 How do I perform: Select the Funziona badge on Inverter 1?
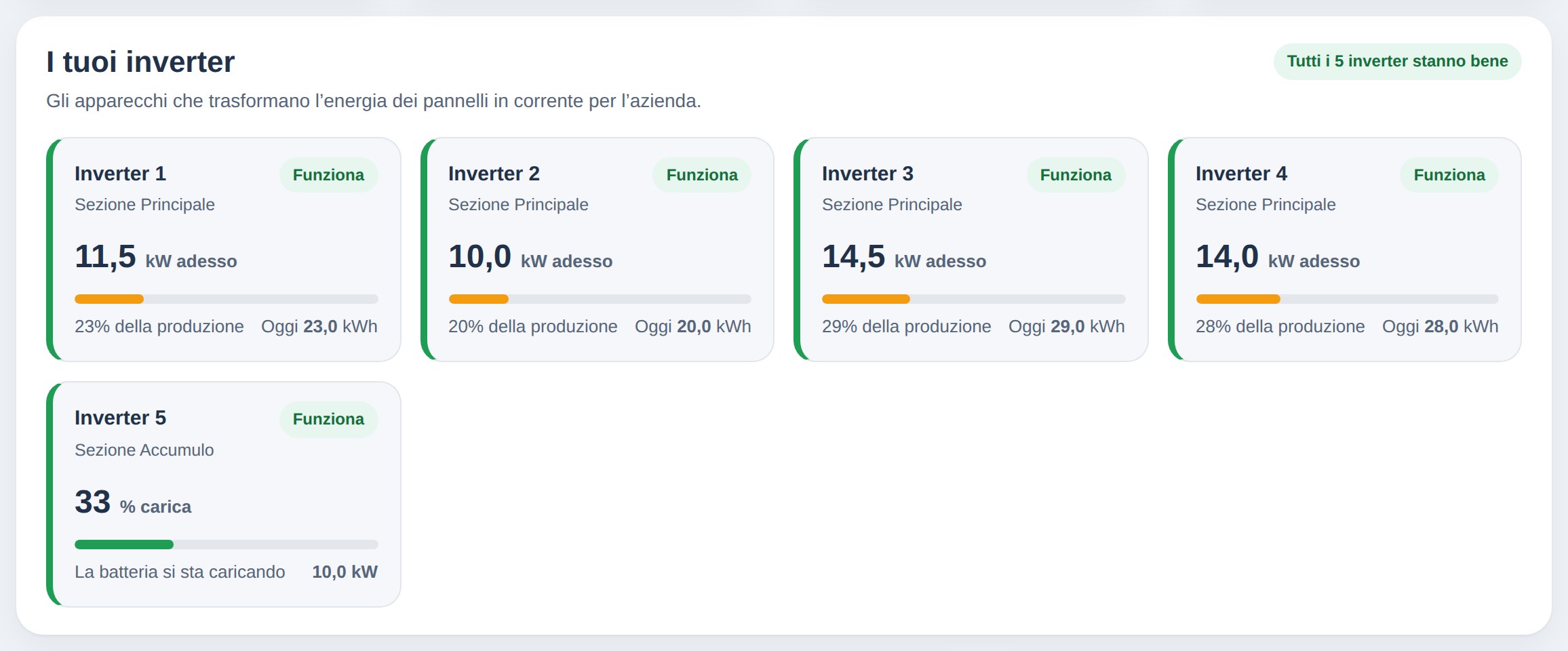click(x=328, y=175)
